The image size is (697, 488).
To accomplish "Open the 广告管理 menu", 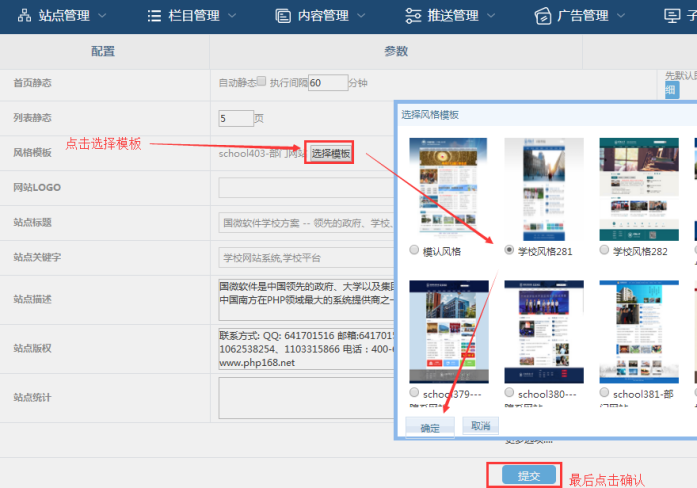I will 621,16.
